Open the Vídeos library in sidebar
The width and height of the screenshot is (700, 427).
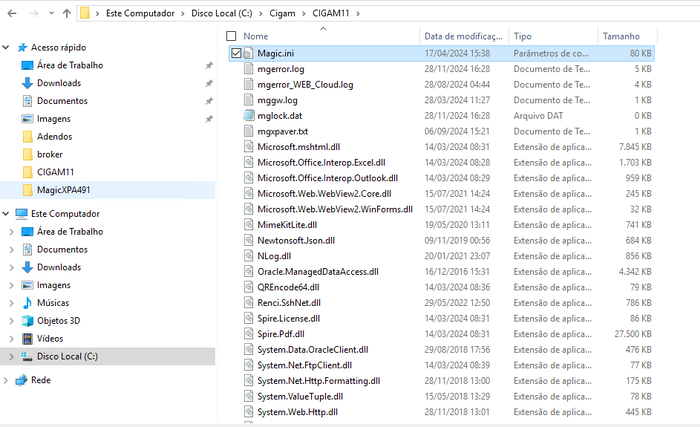(x=50, y=339)
